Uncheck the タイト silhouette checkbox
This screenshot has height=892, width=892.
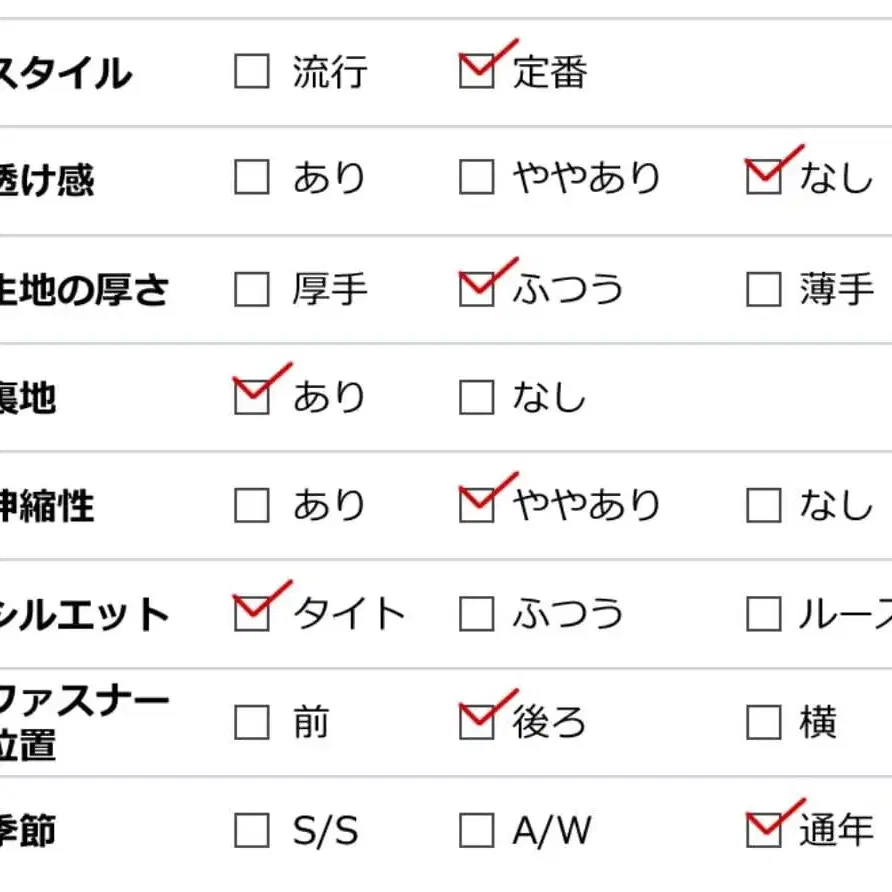coord(251,614)
